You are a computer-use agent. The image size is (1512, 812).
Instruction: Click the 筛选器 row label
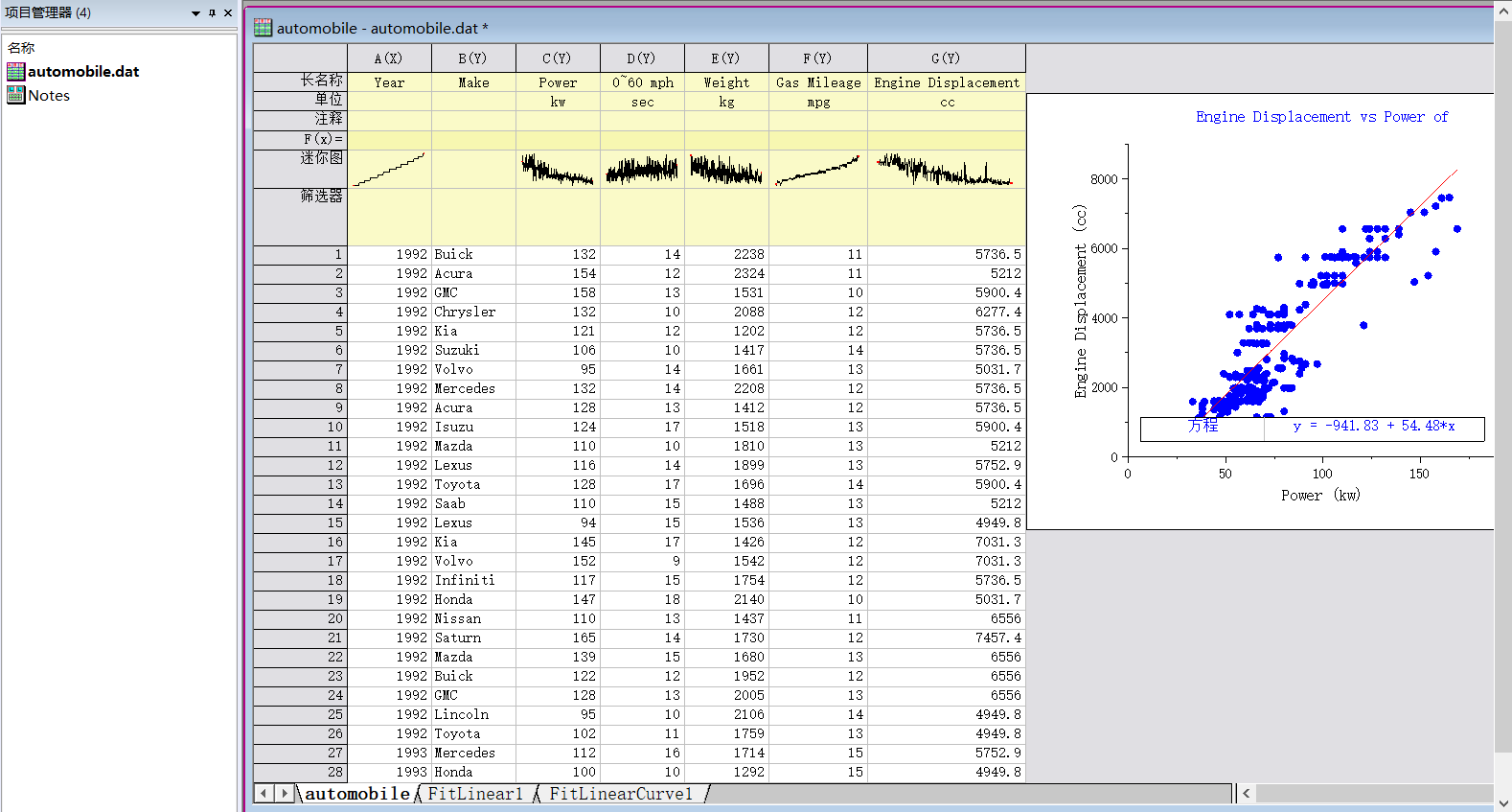pyautogui.click(x=300, y=217)
